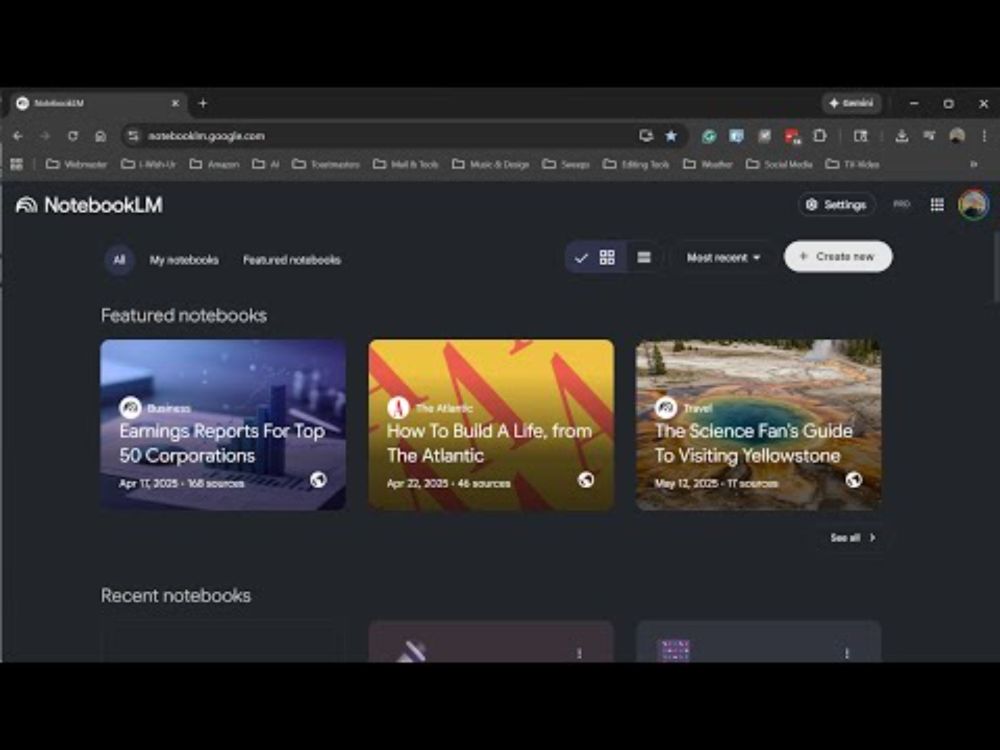Switch to Featured notebooks tab
Image resolution: width=1000 pixels, height=750 pixels.
tap(291, 260)
